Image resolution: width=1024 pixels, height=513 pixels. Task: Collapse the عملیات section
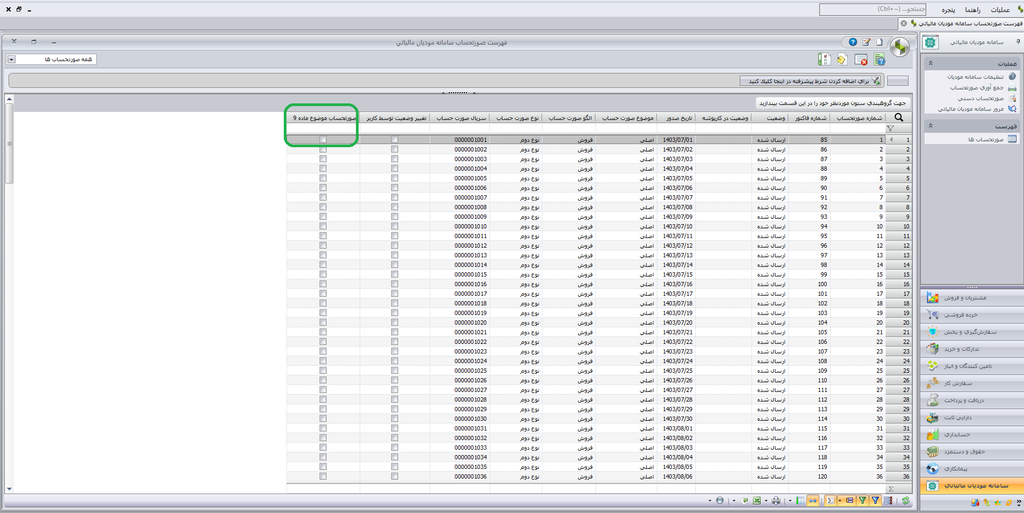pos(931,63)
